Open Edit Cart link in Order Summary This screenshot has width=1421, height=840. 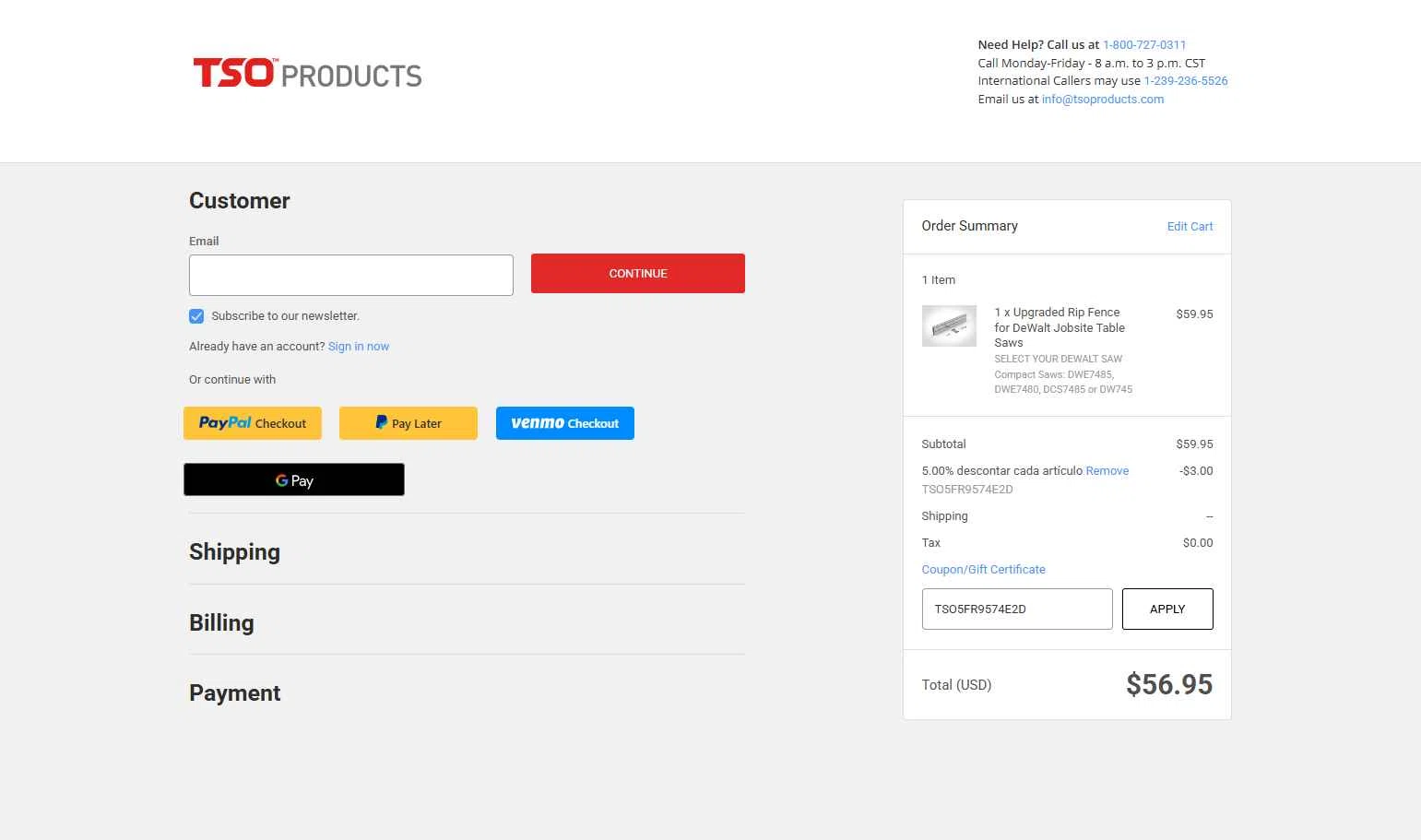[x=1190, y=226]
